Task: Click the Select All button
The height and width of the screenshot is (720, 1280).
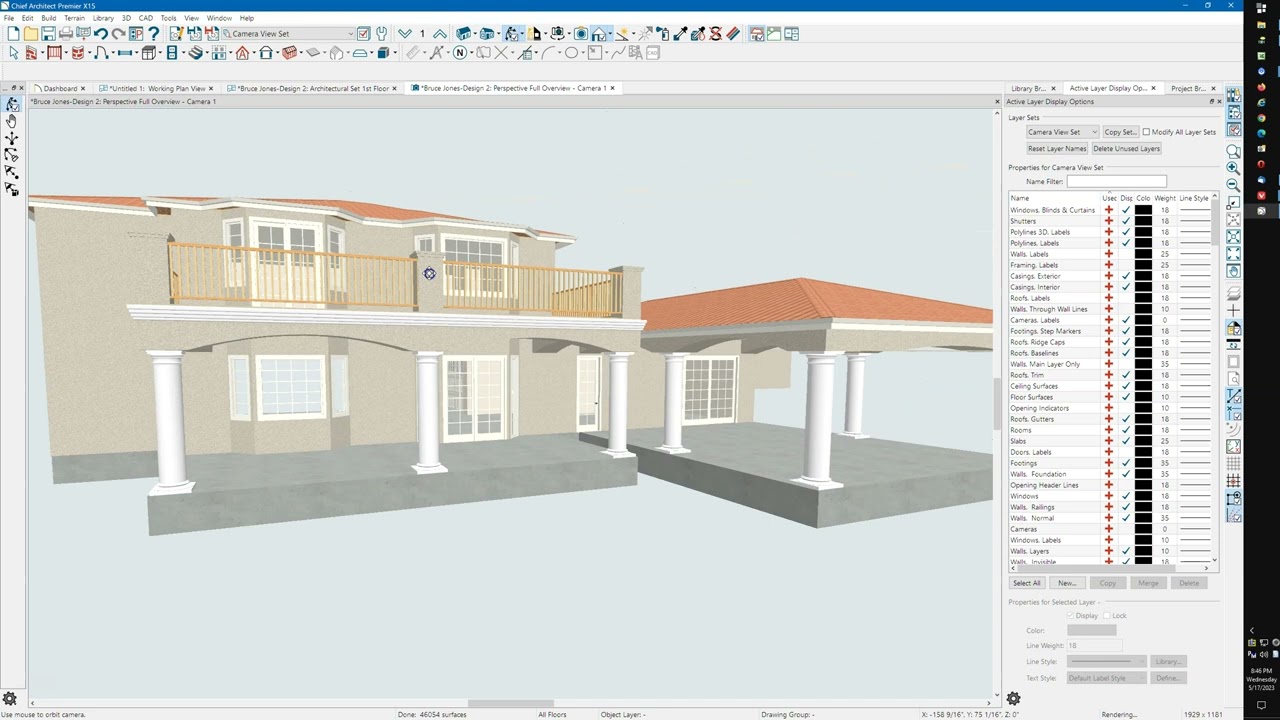Action: 1027,583
